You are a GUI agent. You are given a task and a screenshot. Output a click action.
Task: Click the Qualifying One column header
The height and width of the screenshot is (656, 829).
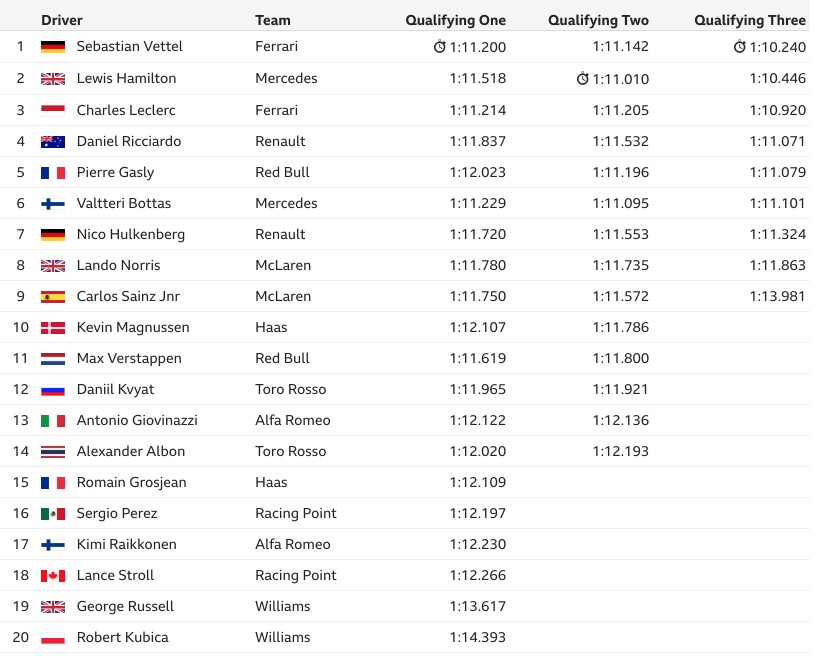point(456,20)
